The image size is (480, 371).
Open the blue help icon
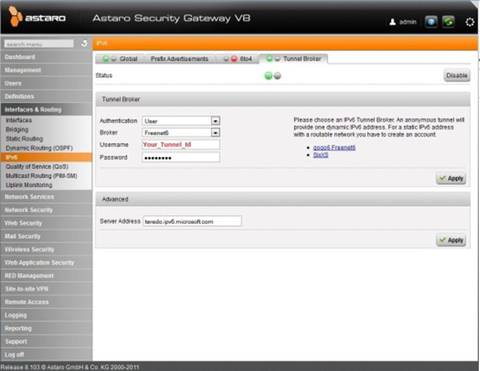coord(431,22)
